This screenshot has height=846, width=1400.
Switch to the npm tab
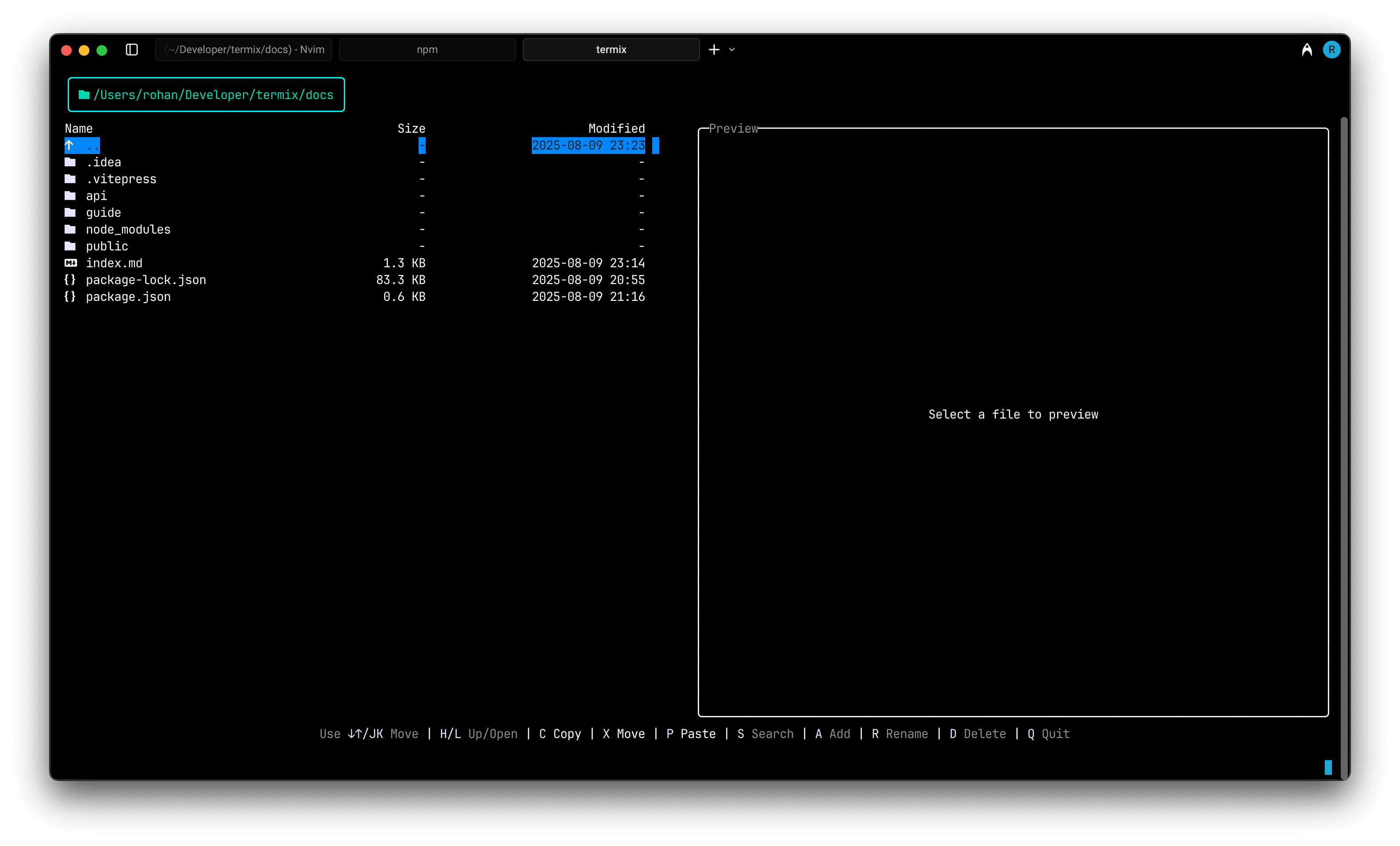(x=427, y=50)
